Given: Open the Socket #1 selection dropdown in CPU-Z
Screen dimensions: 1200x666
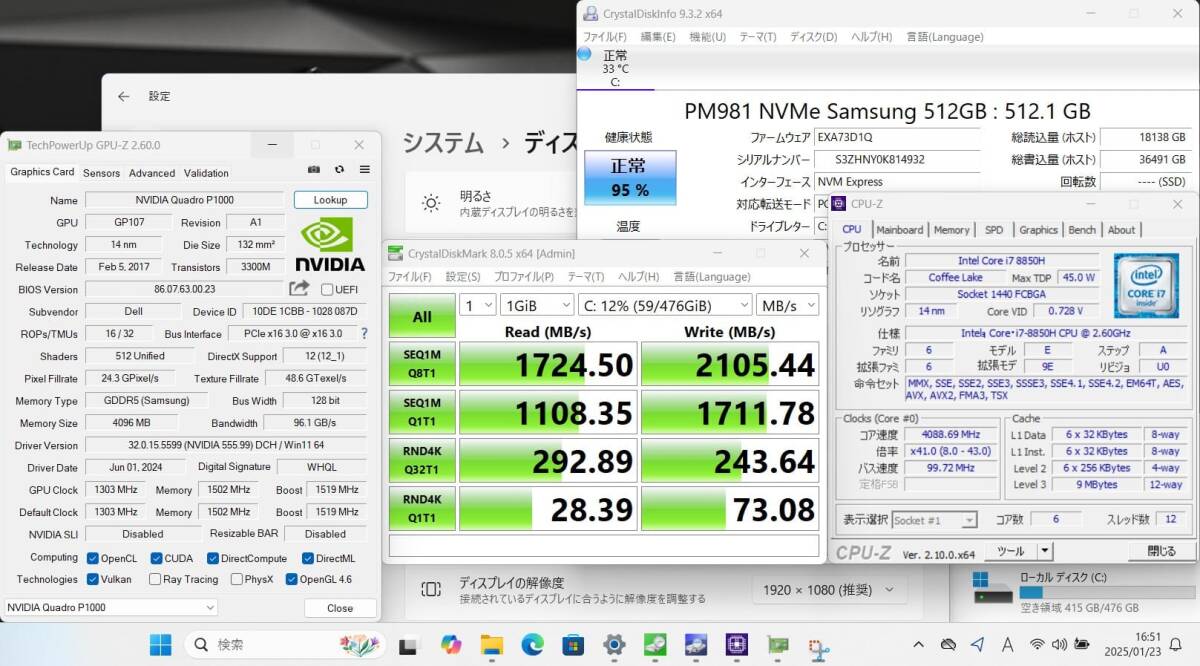Looking at the screenshot, I should pos(934,520).
